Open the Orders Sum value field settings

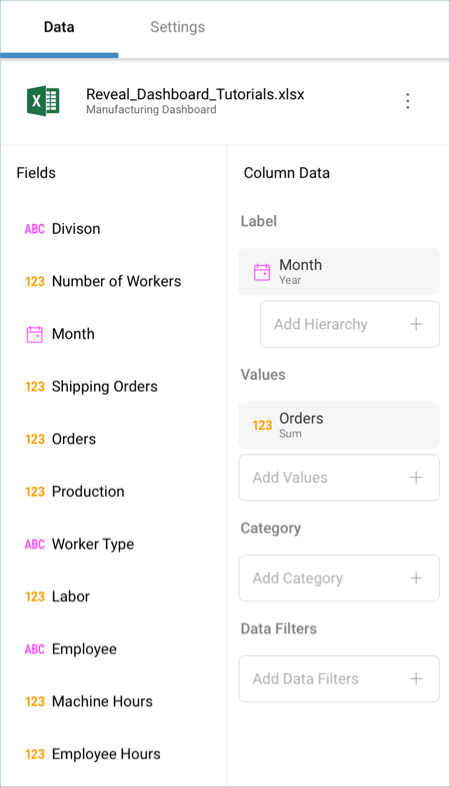coord(339,425)
